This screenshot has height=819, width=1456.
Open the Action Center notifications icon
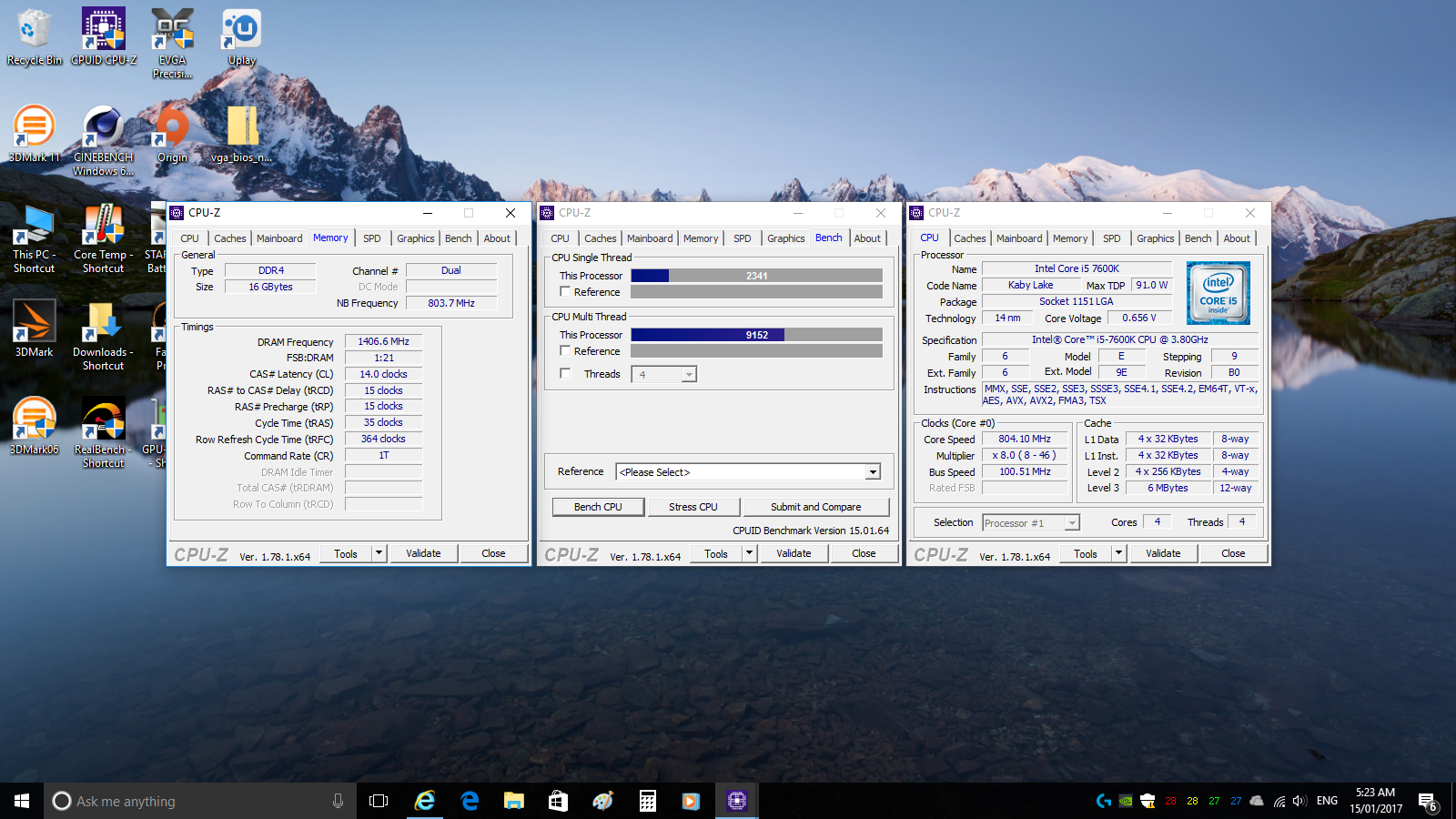point(1427,801)
